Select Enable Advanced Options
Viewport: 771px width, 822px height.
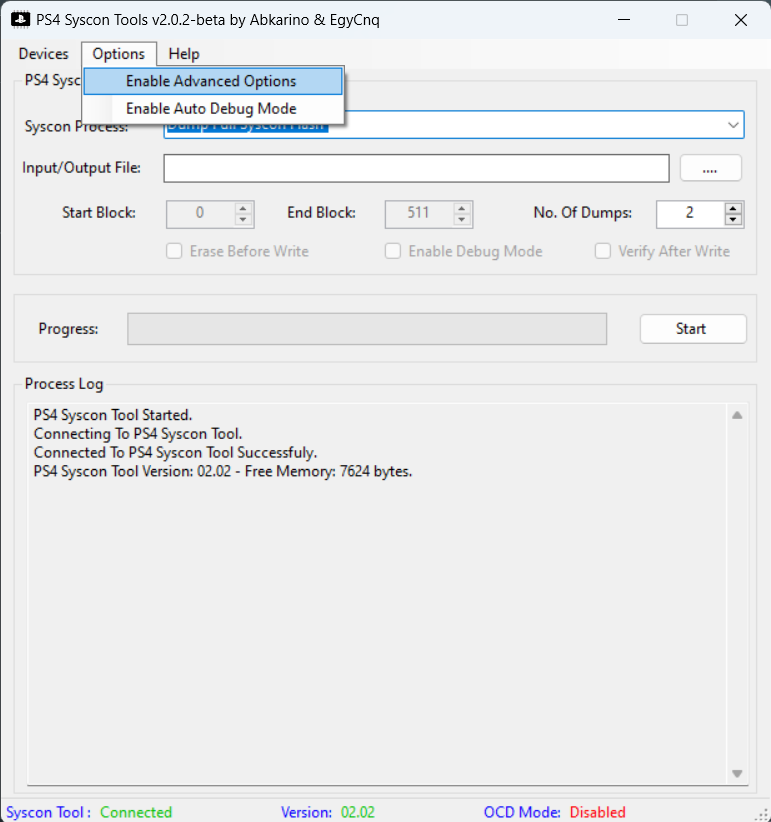213,81
